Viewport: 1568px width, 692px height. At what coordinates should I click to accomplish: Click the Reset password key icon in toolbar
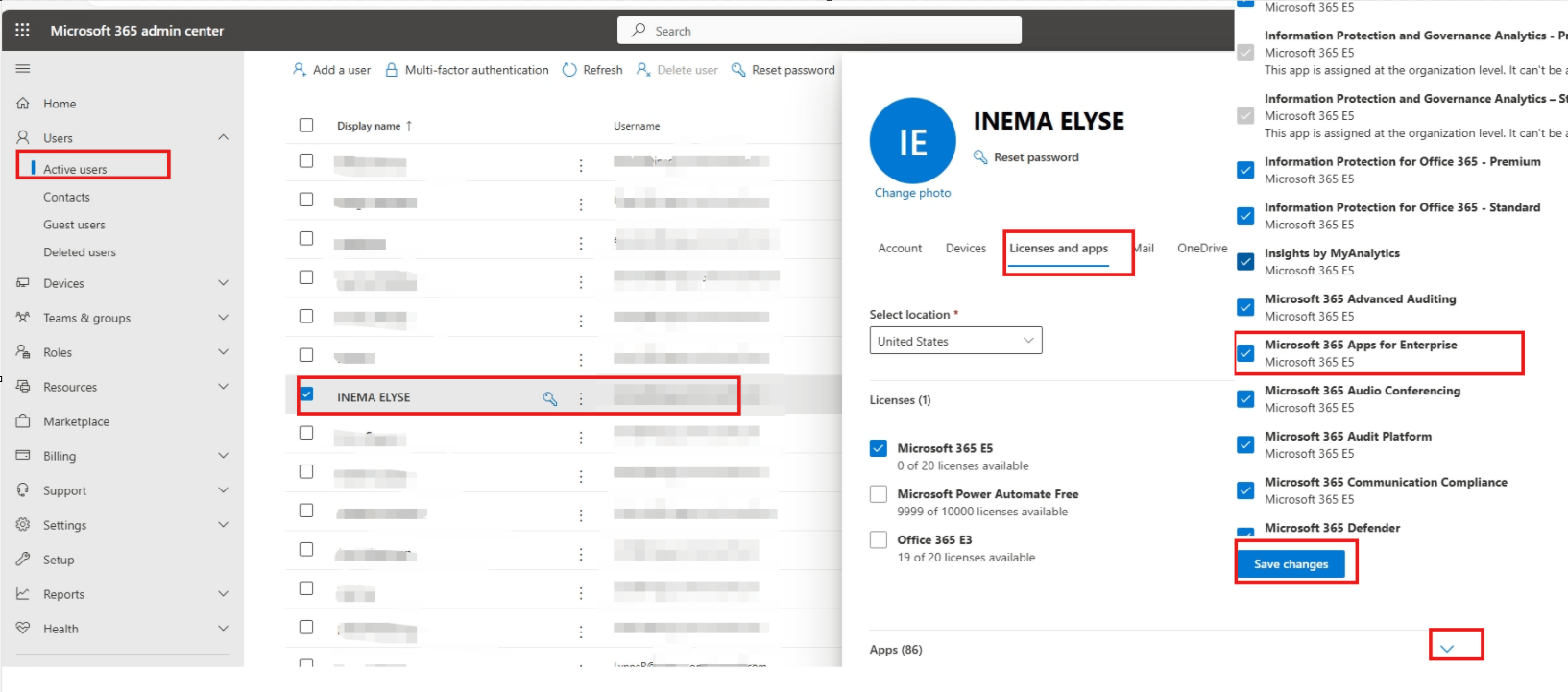coord(738,70)
